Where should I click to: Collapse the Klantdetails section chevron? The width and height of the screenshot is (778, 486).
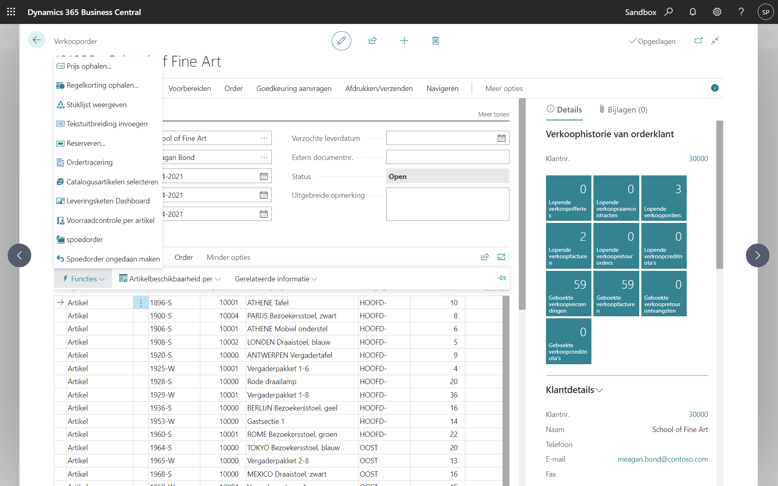[599, 390]
